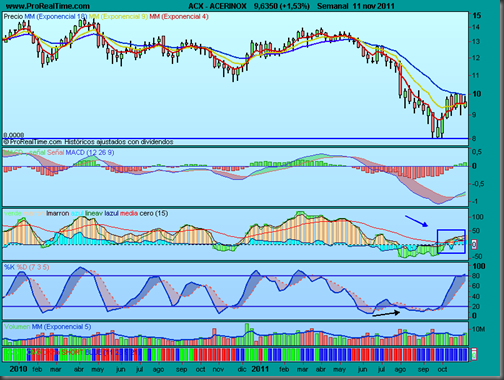Image resolution: width=504 pixels, height=380 pixels.
Task: Select the cero (15) legend label
Action: tap(154, 213)
